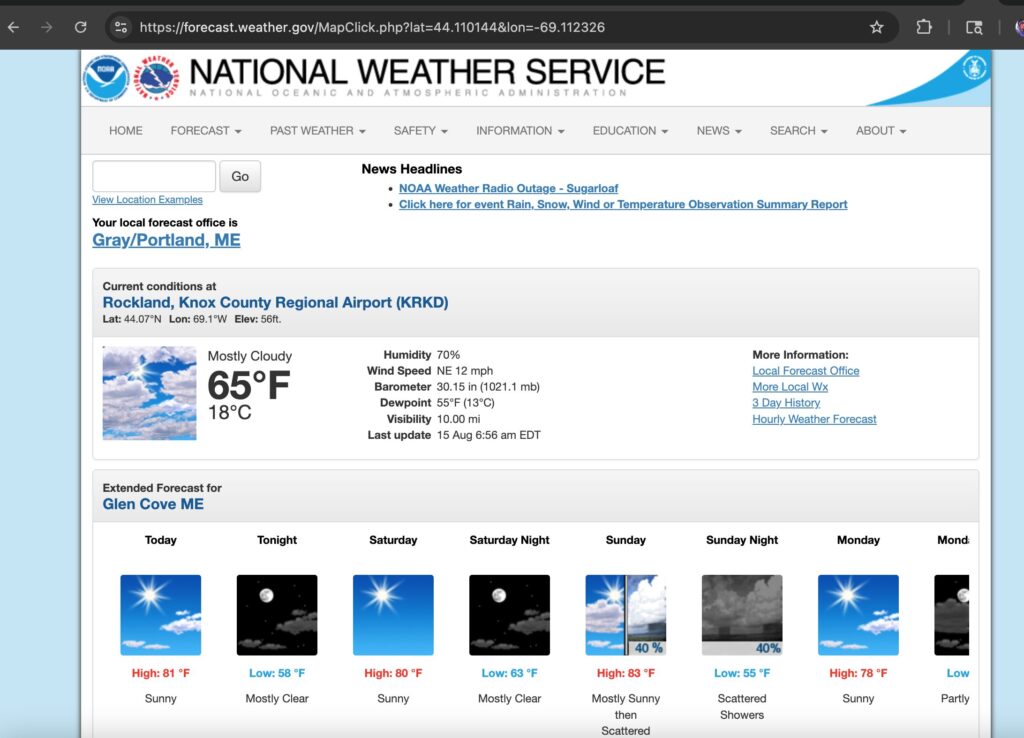Open the EDUCATION dropdown menu

pos(630,131)
